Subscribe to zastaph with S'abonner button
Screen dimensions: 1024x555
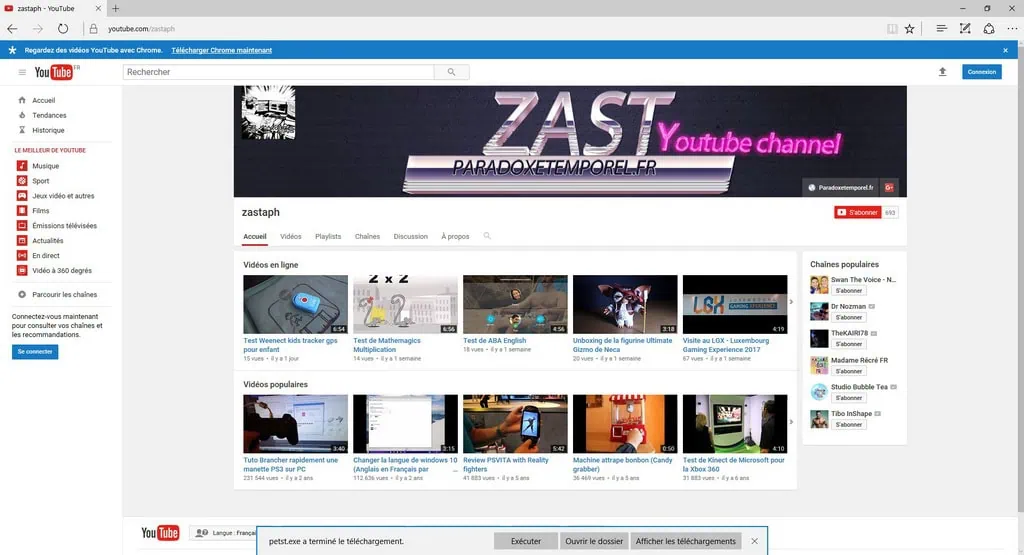point(857,212)
